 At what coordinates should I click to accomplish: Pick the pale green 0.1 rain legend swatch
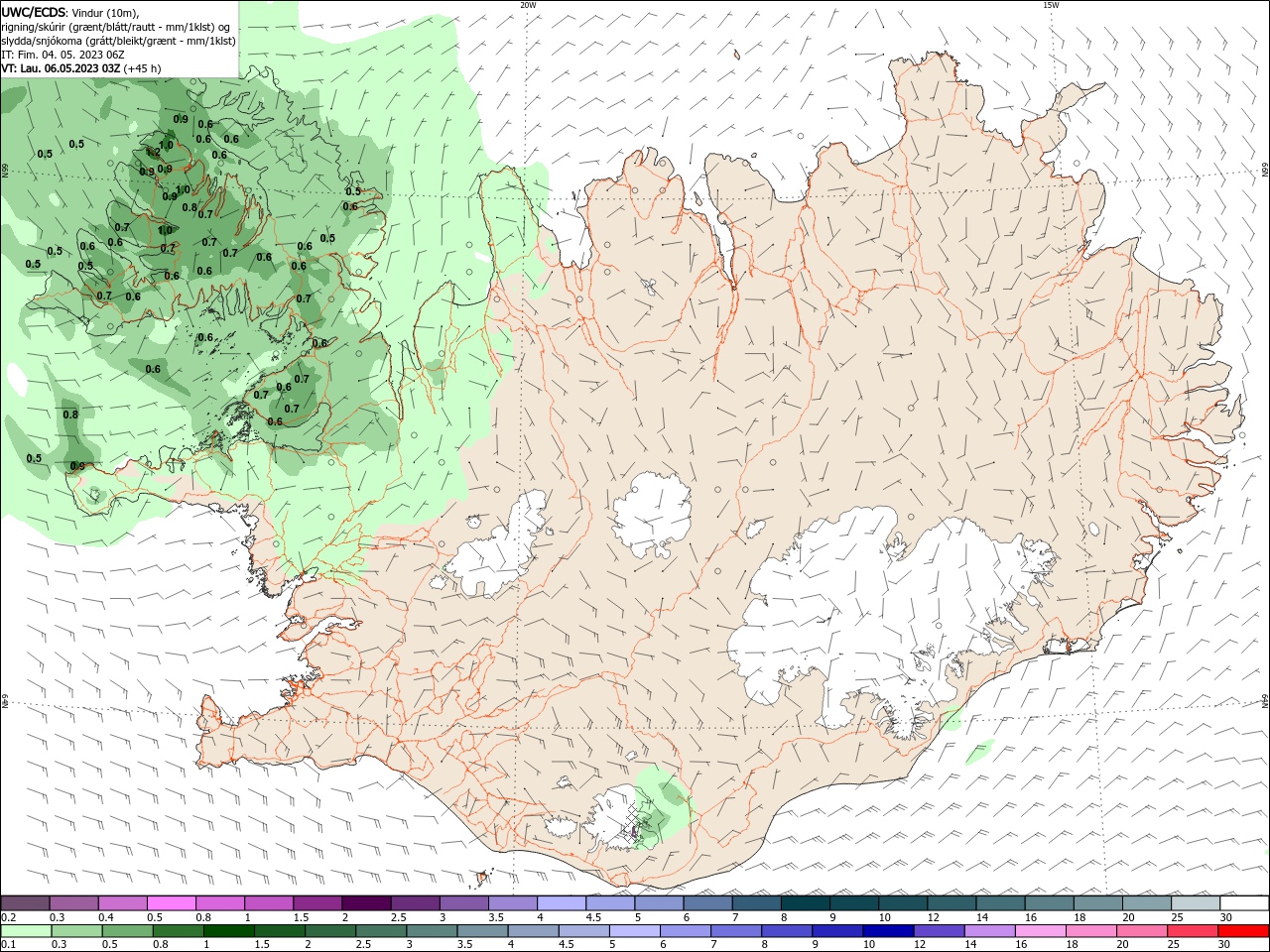click(x=26, y=931)
